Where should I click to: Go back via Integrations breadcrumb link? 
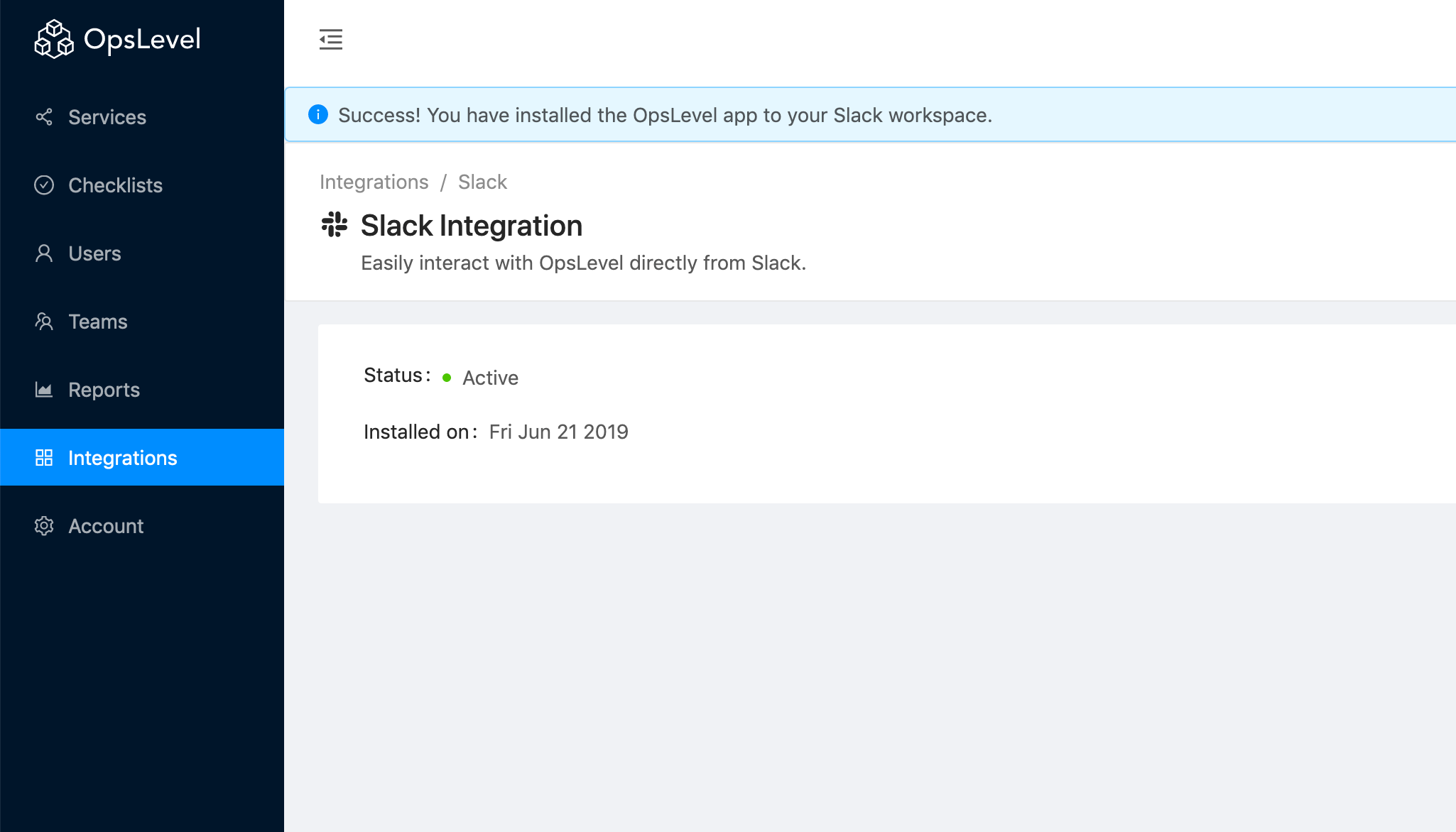[374, 182]
